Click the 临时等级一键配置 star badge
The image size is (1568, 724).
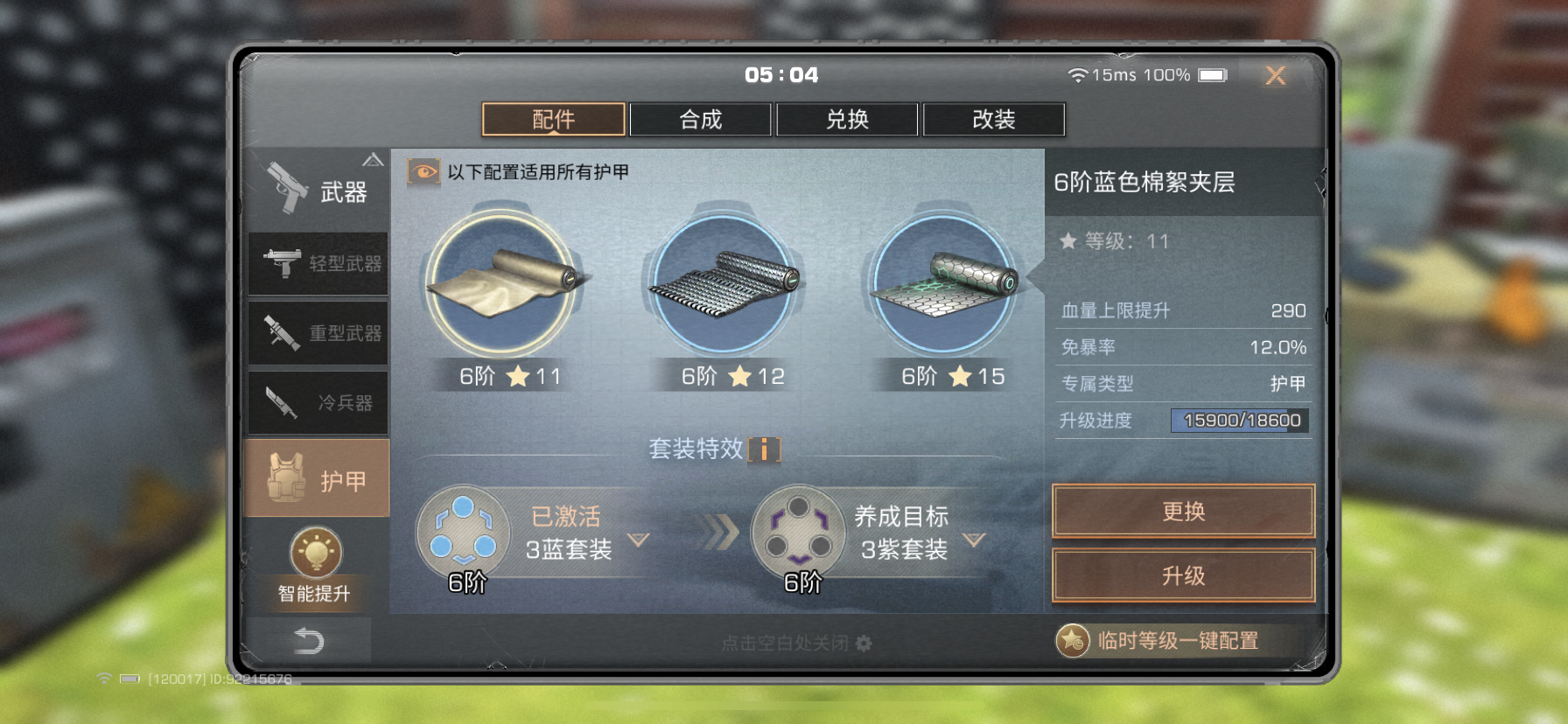(1073, 641)
